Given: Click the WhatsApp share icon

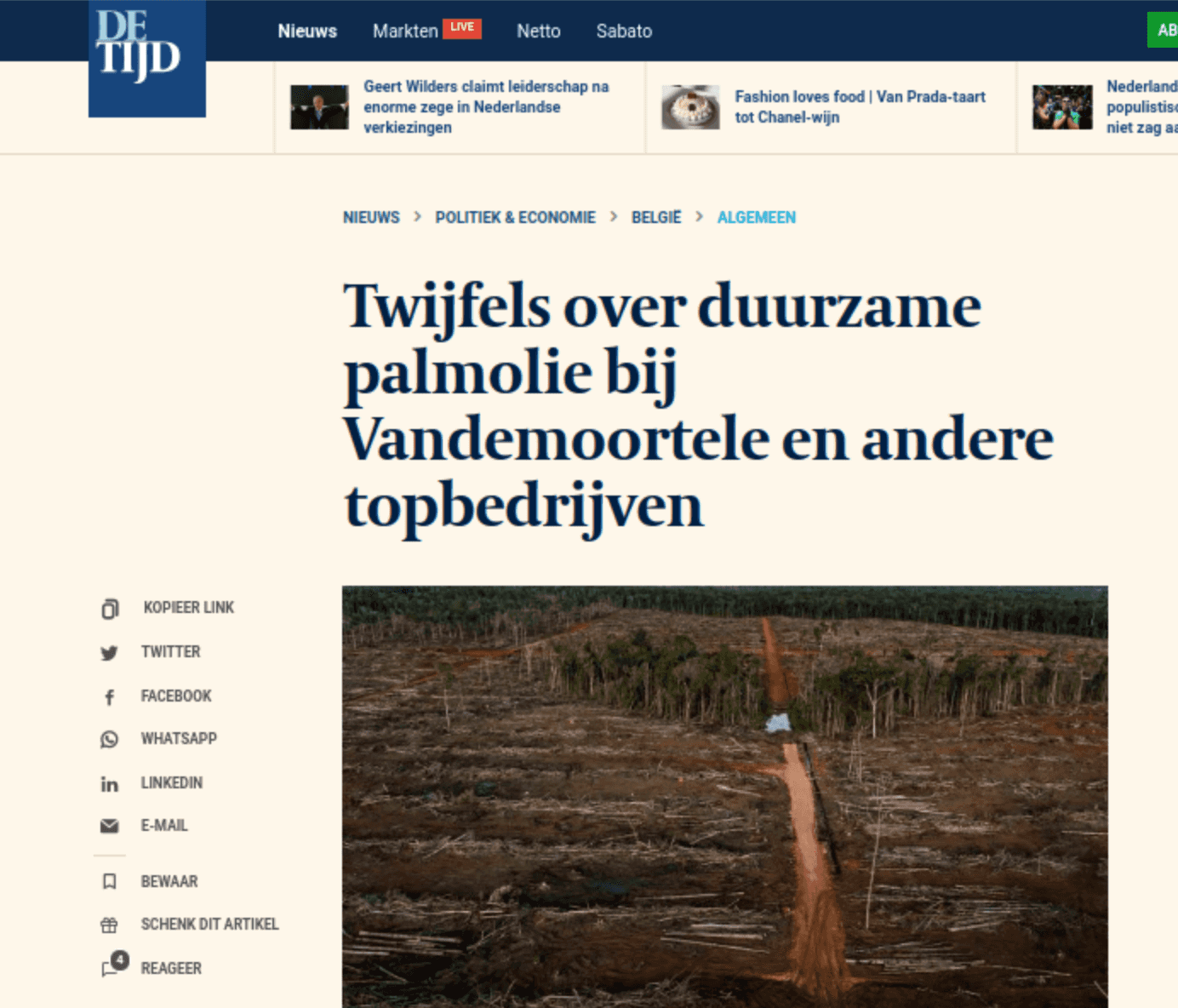Looking at the screenshot, I should 109,739.
